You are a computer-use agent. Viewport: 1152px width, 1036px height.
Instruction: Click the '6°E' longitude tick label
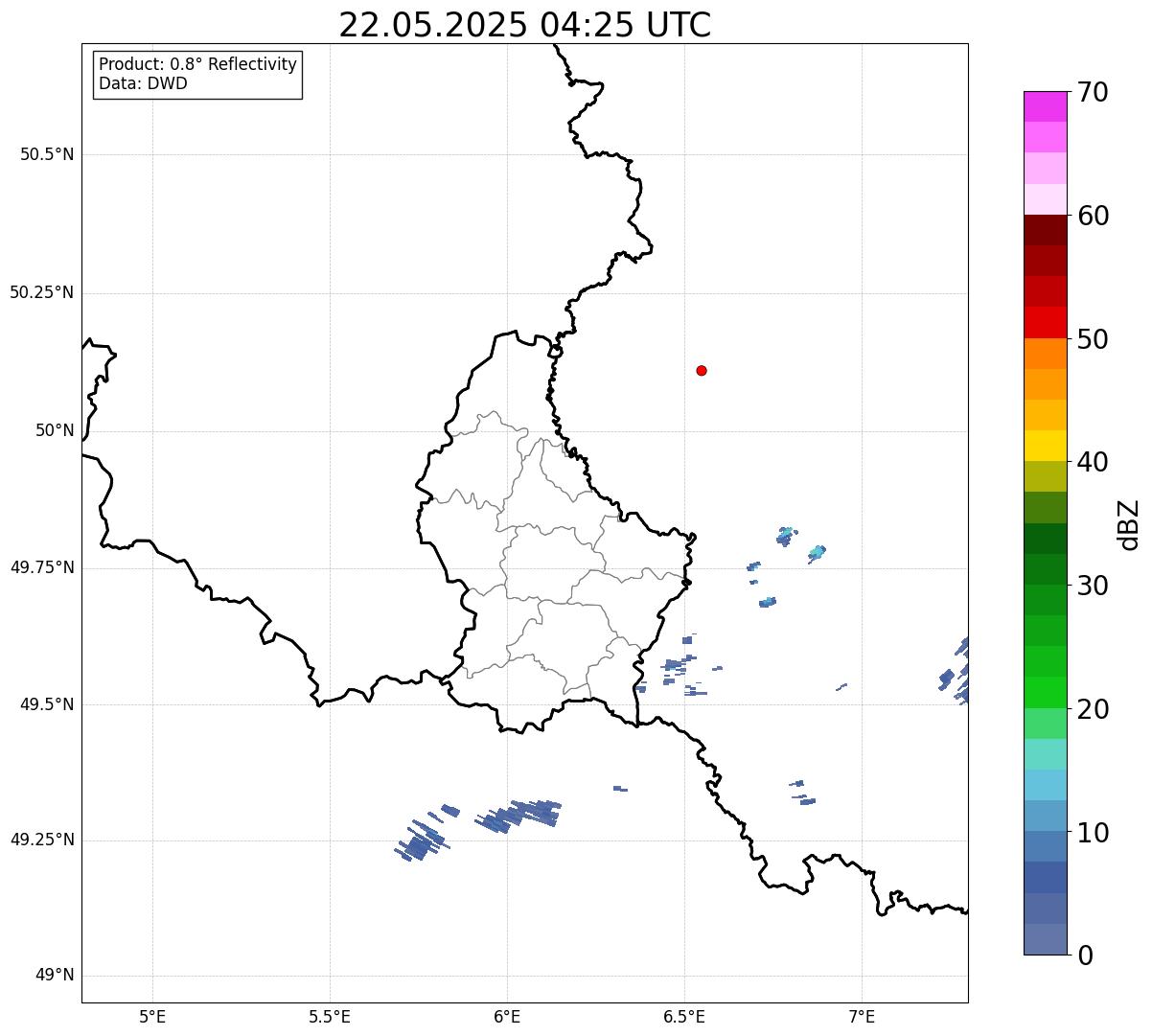[507, 1016]
